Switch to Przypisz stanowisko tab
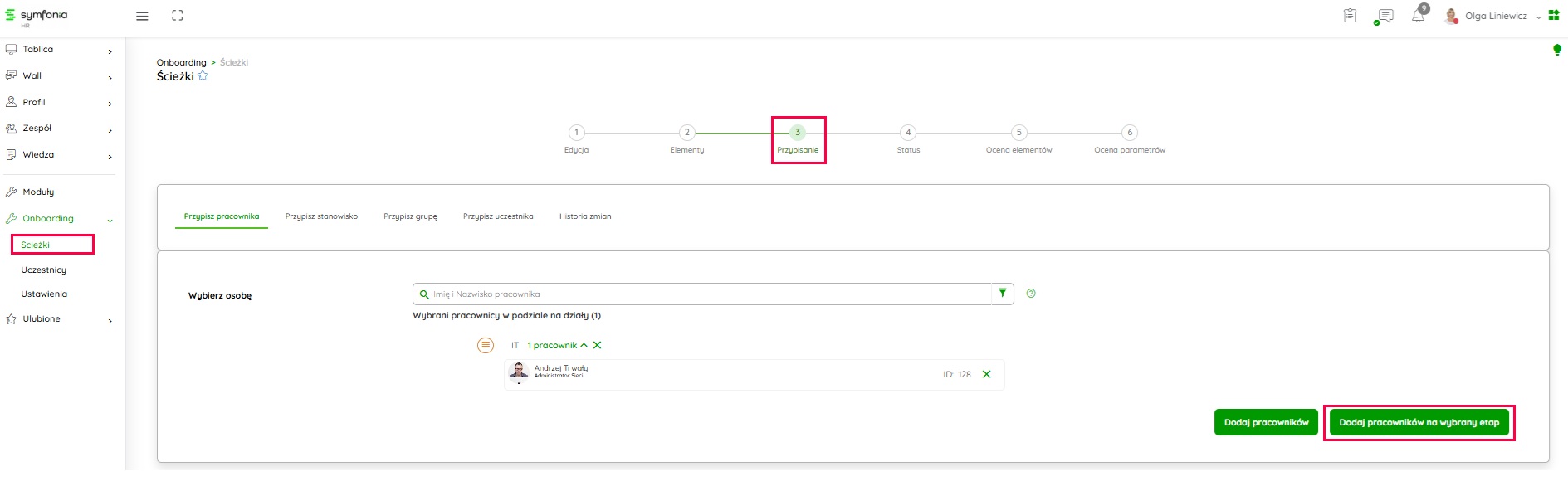The width and height of the screenshot is (1568, 481). point(321,216)
